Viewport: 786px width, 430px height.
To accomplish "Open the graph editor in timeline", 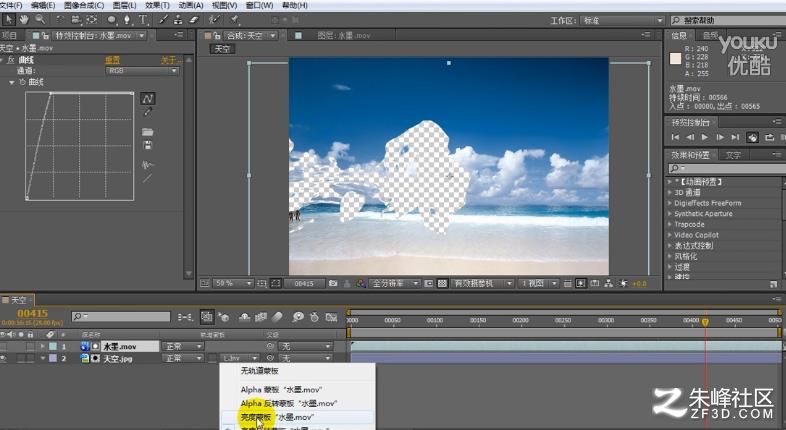I will [x=331, y=317].
